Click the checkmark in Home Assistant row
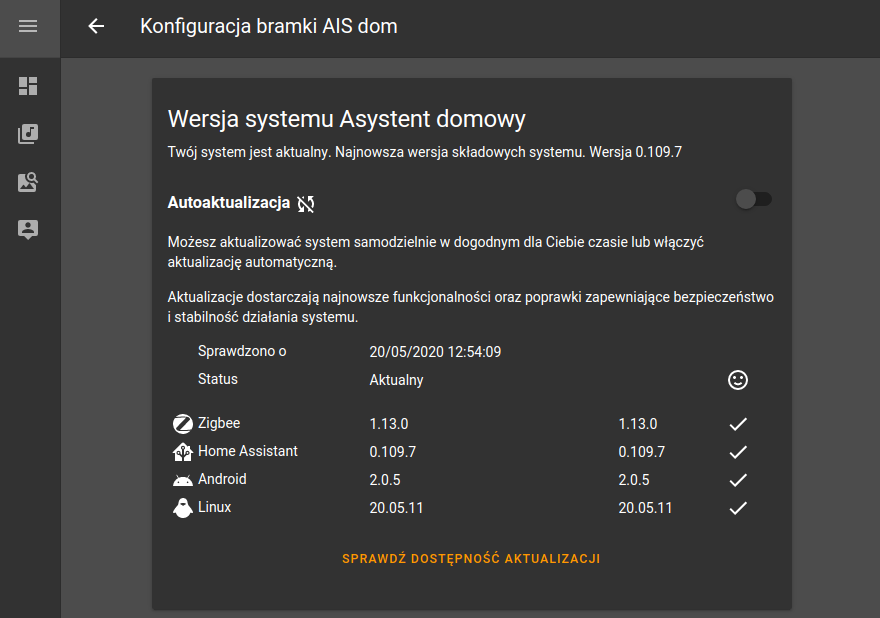 pyautogui.click(x=738, y=452)
